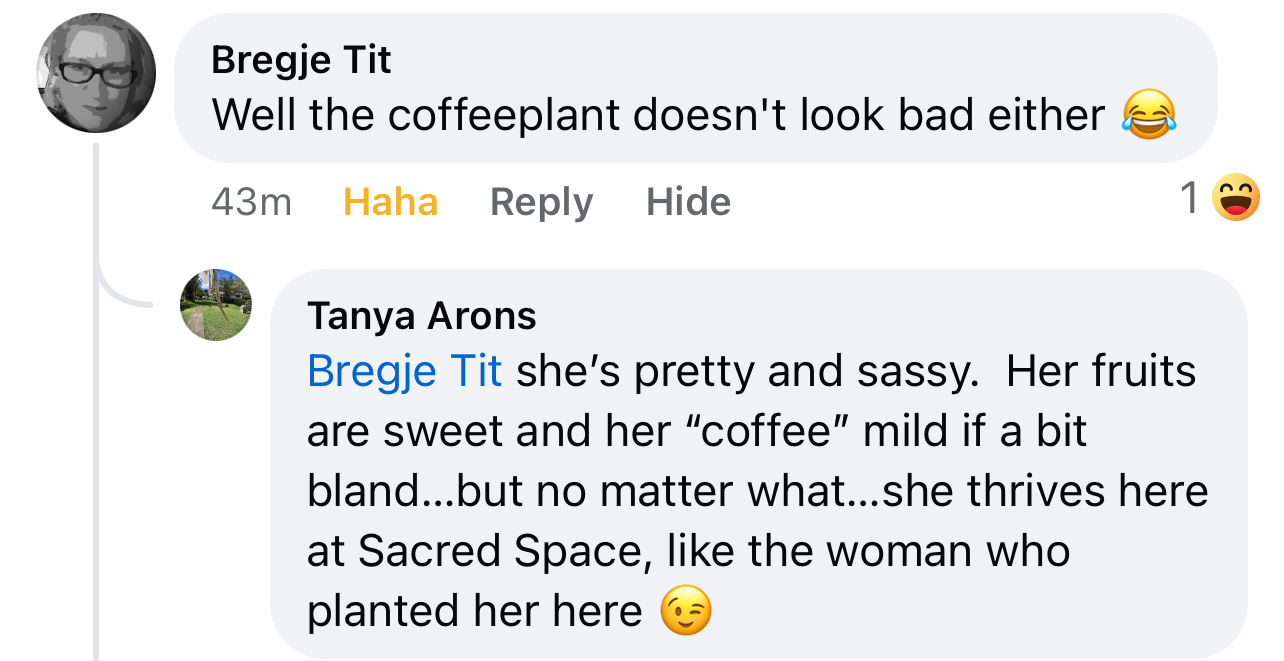Viewport: 1284px width, 661px height.
Task: Toggle the Haha reaction on the comment
Action: coord(390,202)
